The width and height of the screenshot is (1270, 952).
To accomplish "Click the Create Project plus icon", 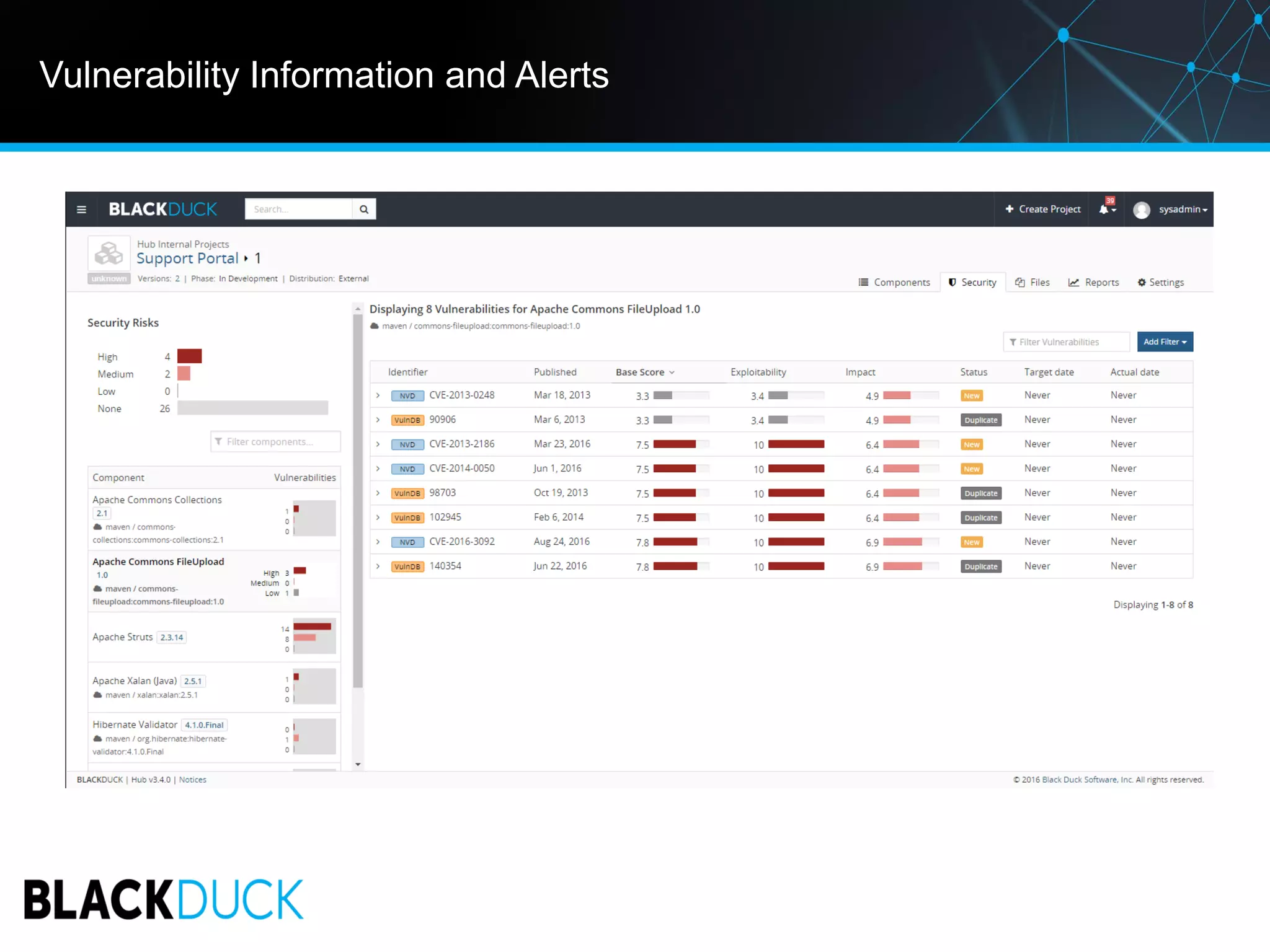I will (x=1010, y=209).
